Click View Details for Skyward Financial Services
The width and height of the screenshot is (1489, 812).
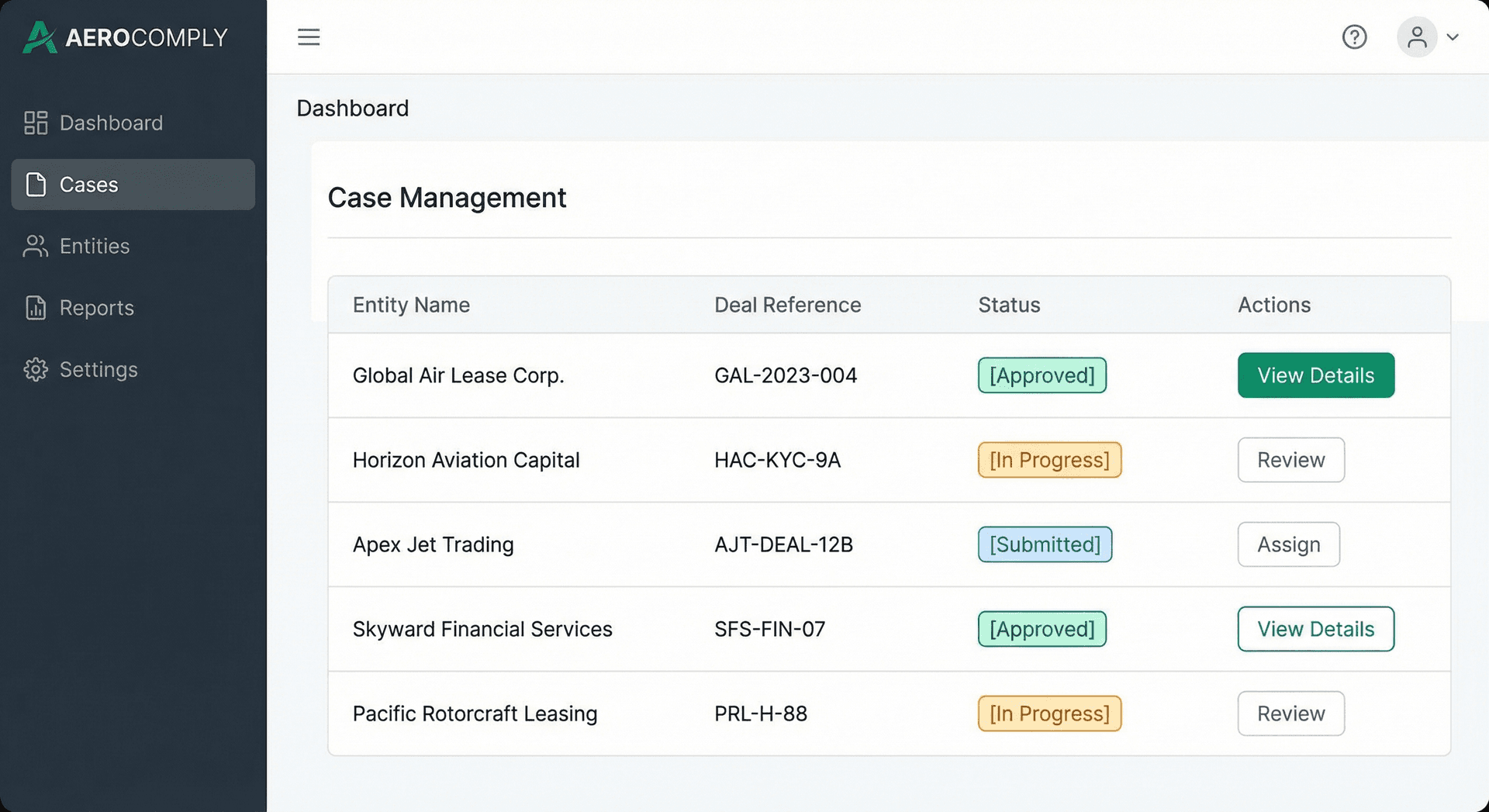pos(1316,629)
